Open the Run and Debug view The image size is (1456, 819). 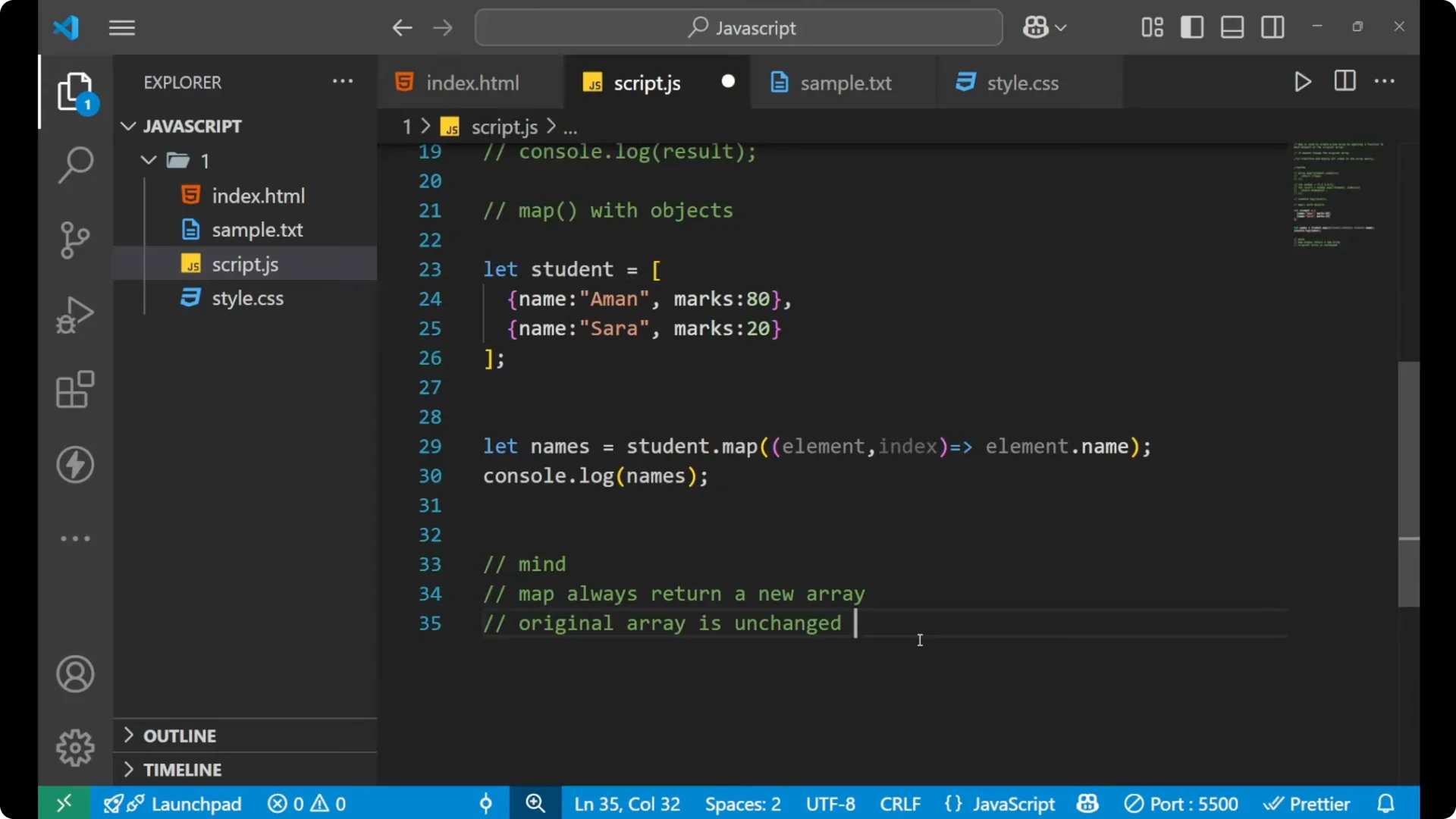tap(75, 315)
